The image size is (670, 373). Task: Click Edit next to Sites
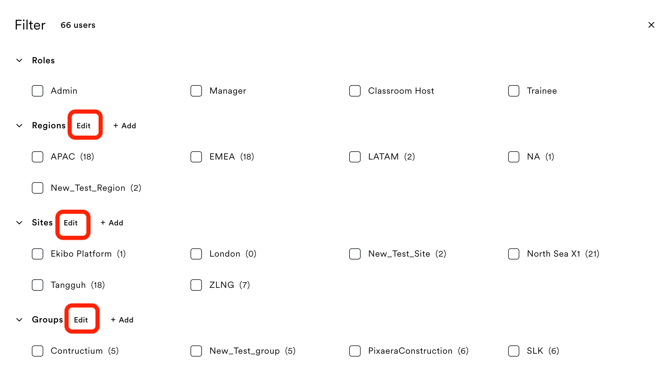tap(71, 223)
